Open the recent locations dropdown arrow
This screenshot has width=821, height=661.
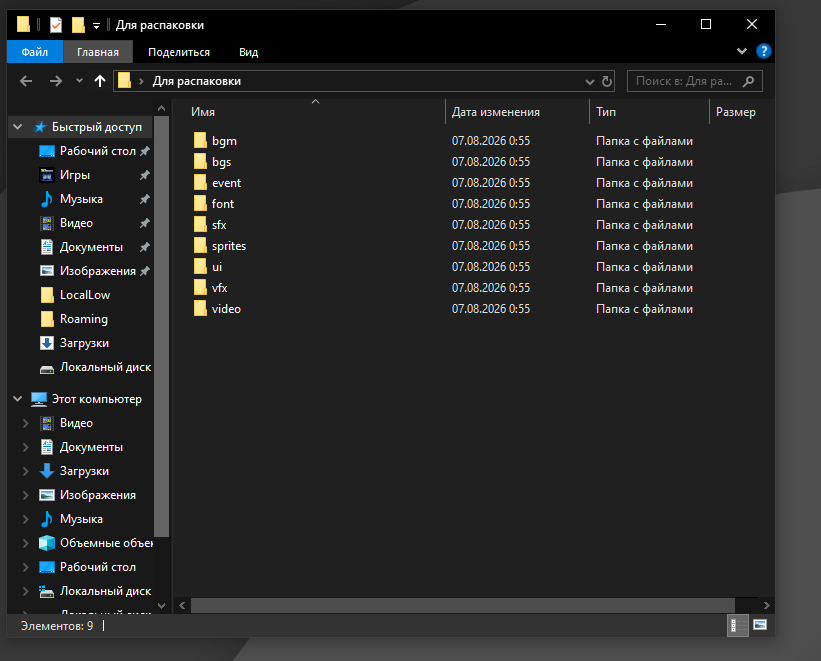pos(79,81)
